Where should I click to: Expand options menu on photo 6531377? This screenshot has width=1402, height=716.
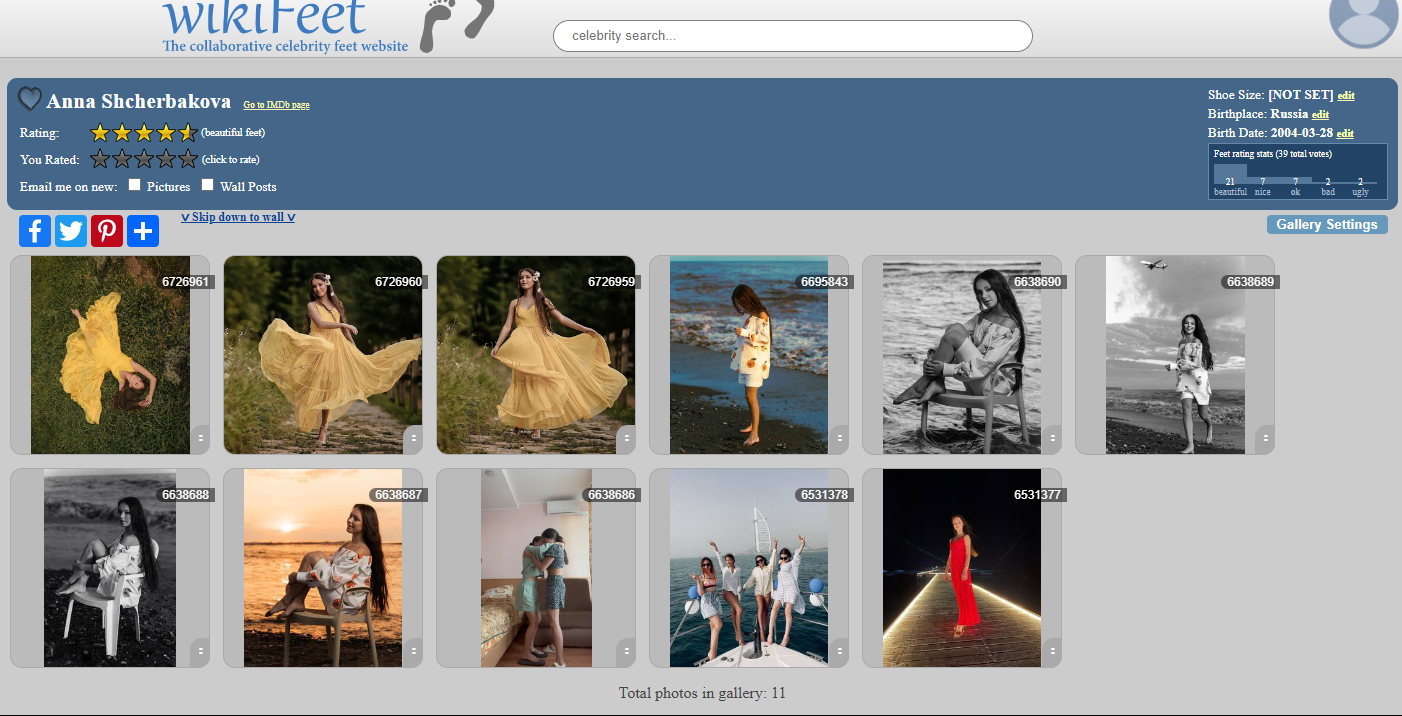[x=1052, y=651]
